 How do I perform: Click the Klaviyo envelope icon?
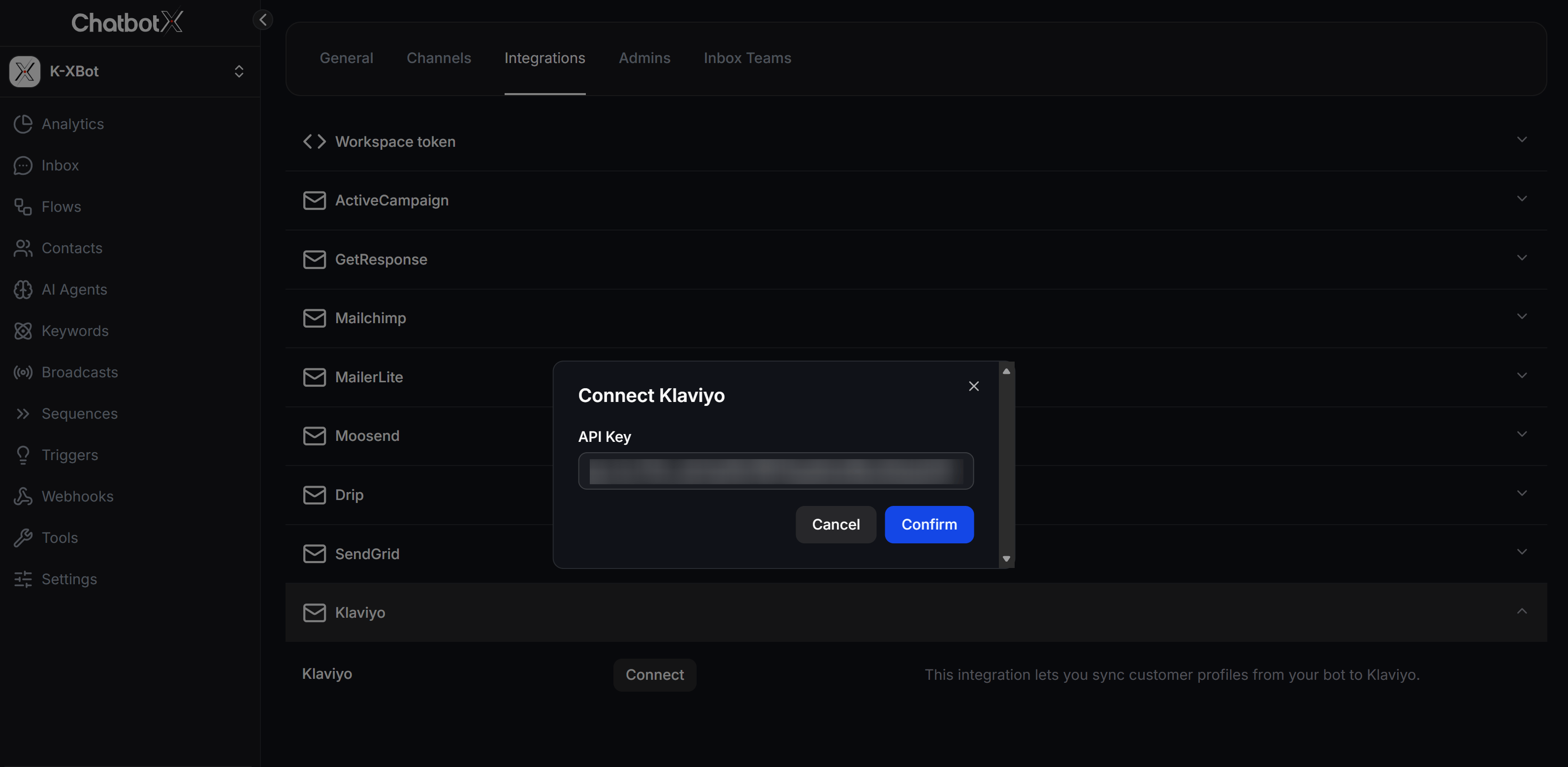(314, 613)
